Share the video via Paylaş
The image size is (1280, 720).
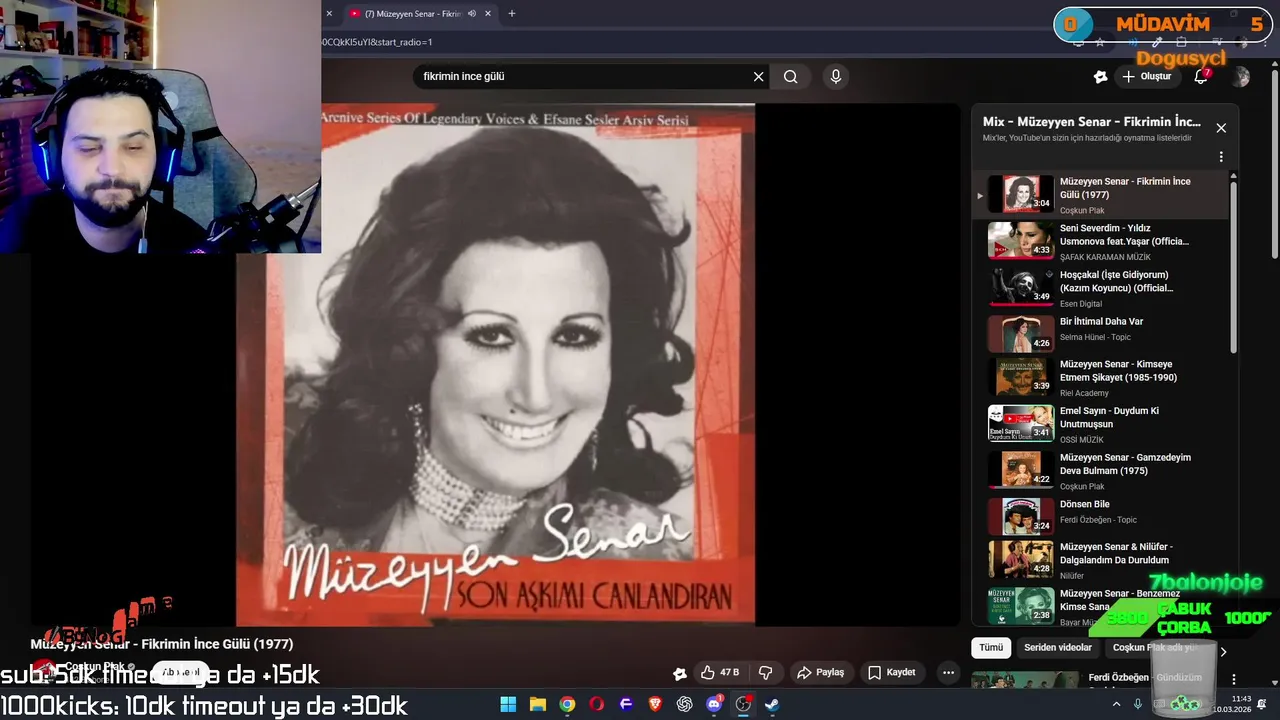tap(821, 673)
